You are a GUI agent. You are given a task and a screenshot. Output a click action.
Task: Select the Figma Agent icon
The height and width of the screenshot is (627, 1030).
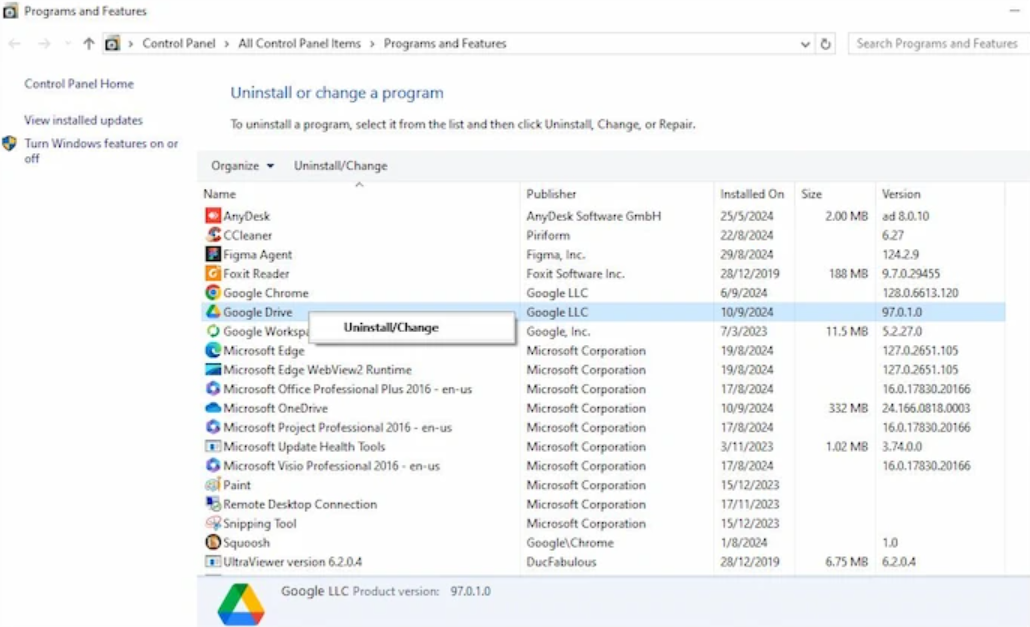coord(213,254)
